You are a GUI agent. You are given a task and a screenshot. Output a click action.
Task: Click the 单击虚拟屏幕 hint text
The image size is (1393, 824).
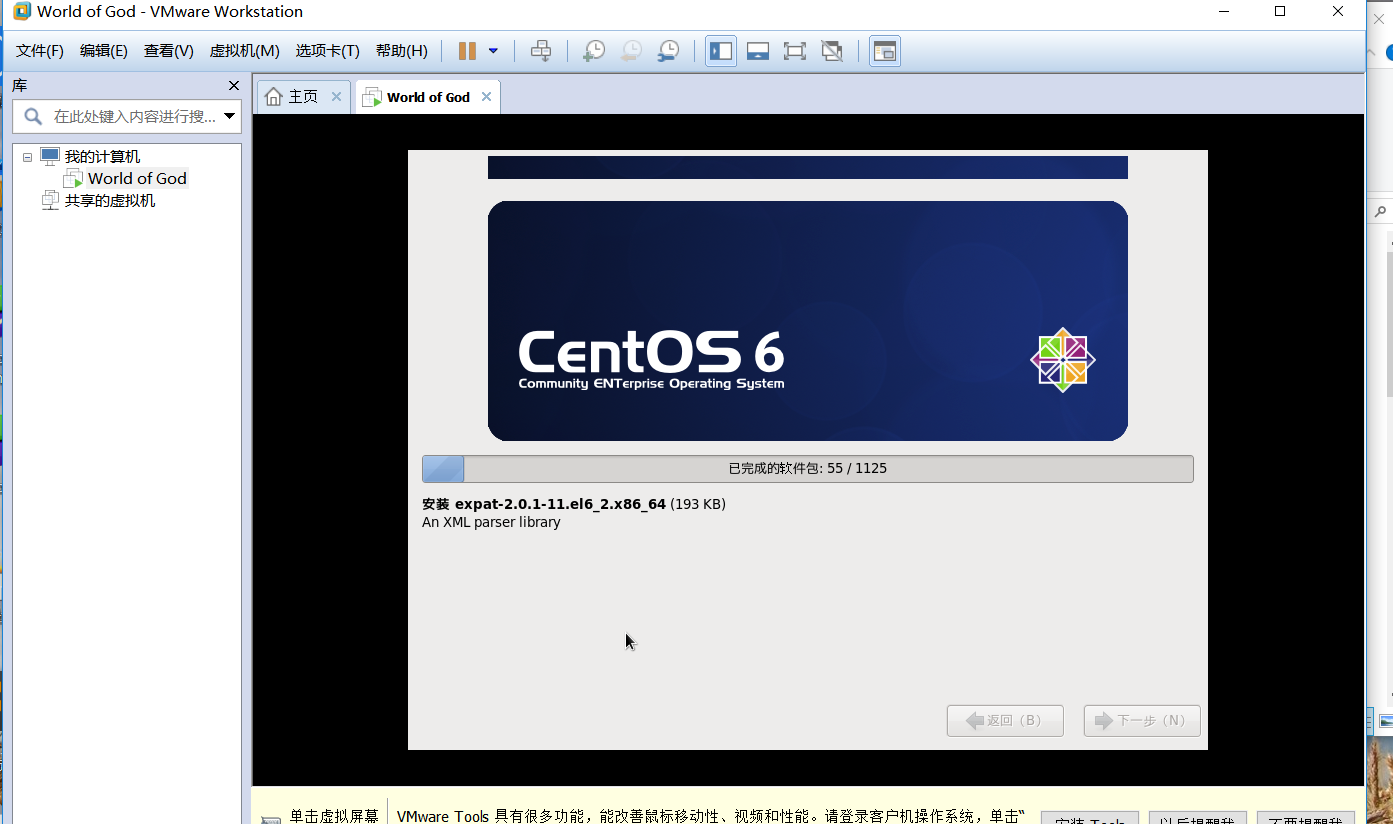334,816
